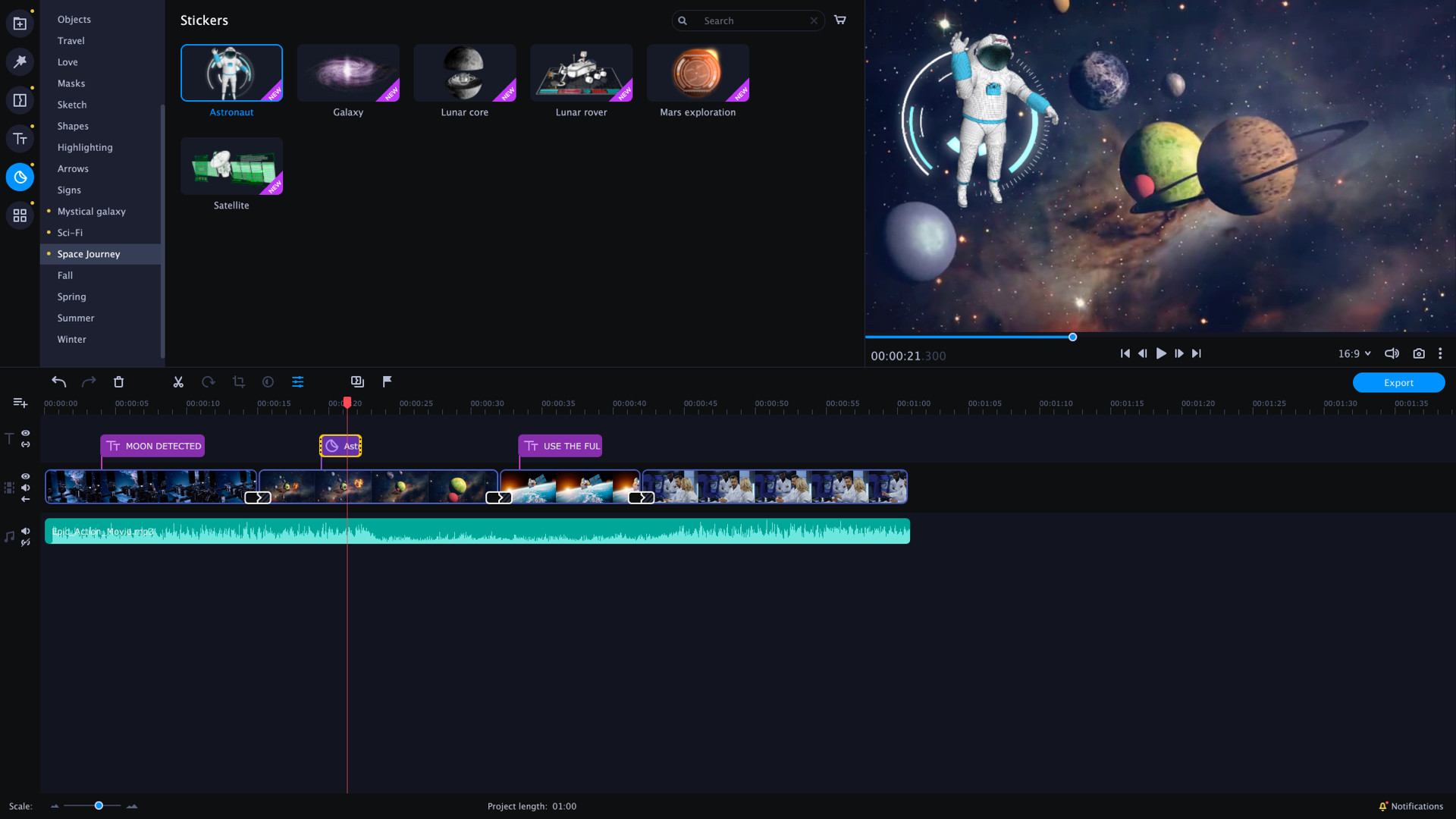Split the clip with the scissors tool

tap(178, 381)
